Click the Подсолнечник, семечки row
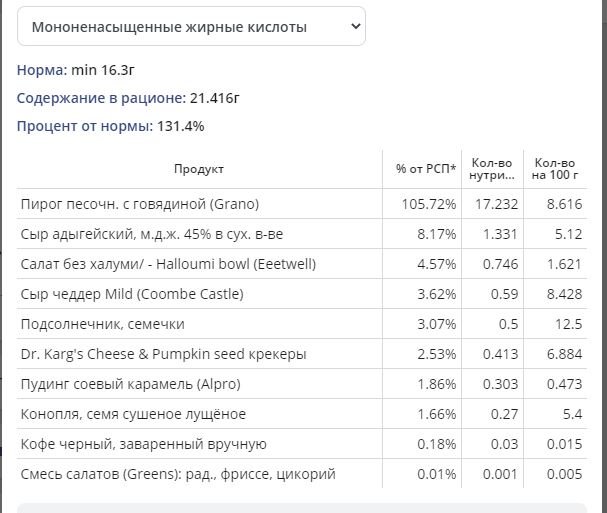The width and height of the screenshot is (607, 513). click(x=302, y=324)
